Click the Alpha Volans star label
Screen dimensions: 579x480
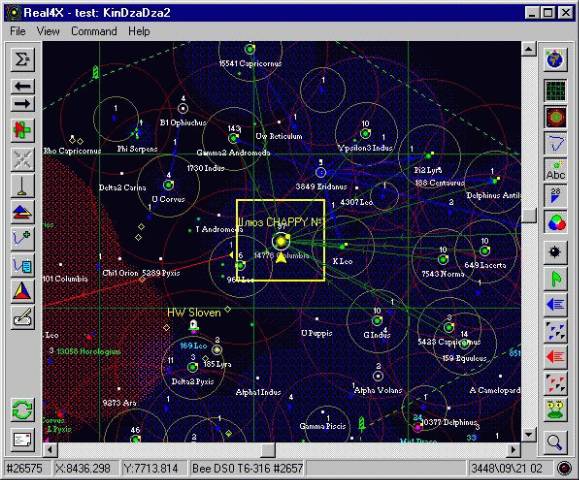coord(378,390)
